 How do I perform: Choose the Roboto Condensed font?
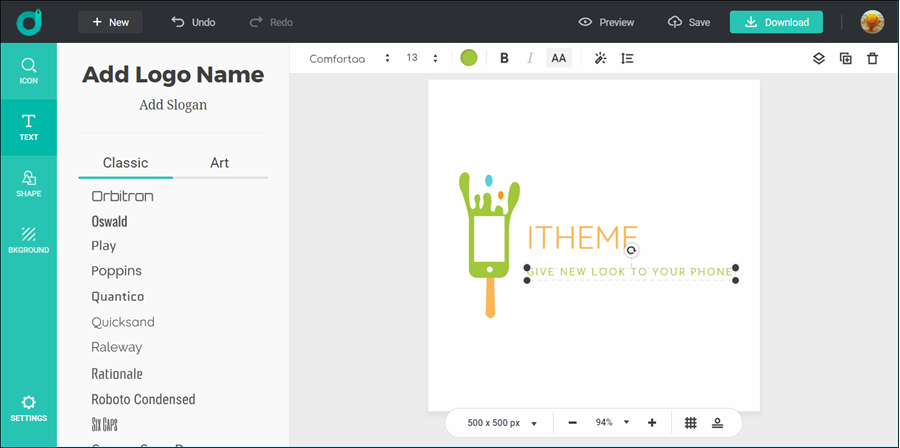143,399
